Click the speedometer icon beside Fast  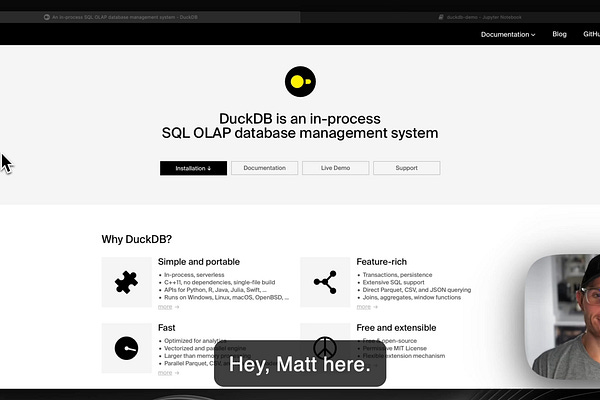(x=126, y=348)
